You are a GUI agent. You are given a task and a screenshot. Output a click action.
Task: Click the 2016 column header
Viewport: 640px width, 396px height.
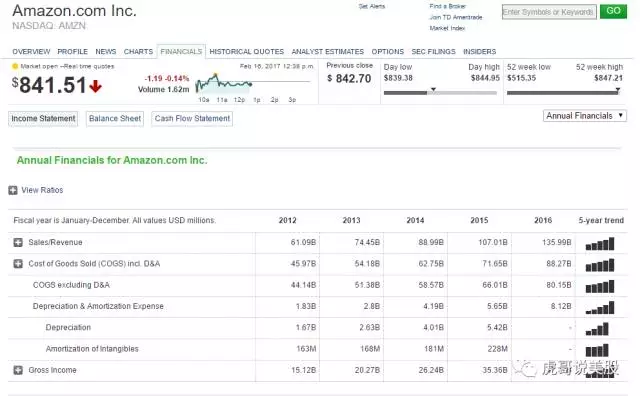pyautogui.click(x=543, y=220)
